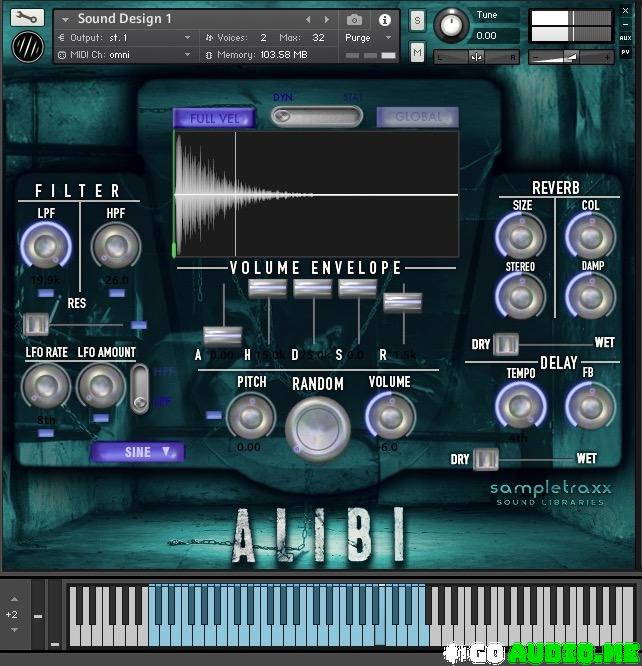Screen dimensions: 642x666
Task: Click the Sustain envelope fader
Action: point(358,288)
